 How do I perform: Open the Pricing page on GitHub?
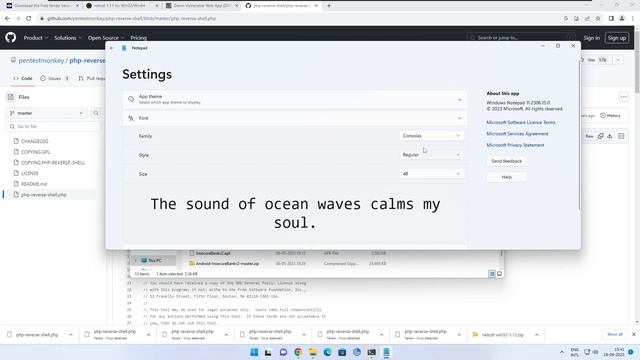click(x=138, y=38)
